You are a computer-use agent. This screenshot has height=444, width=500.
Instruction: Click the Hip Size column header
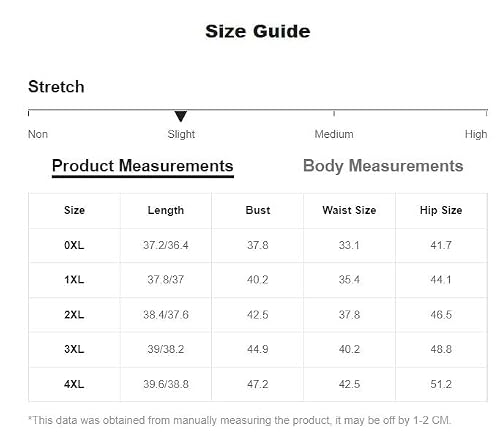(x=441, y=210)
